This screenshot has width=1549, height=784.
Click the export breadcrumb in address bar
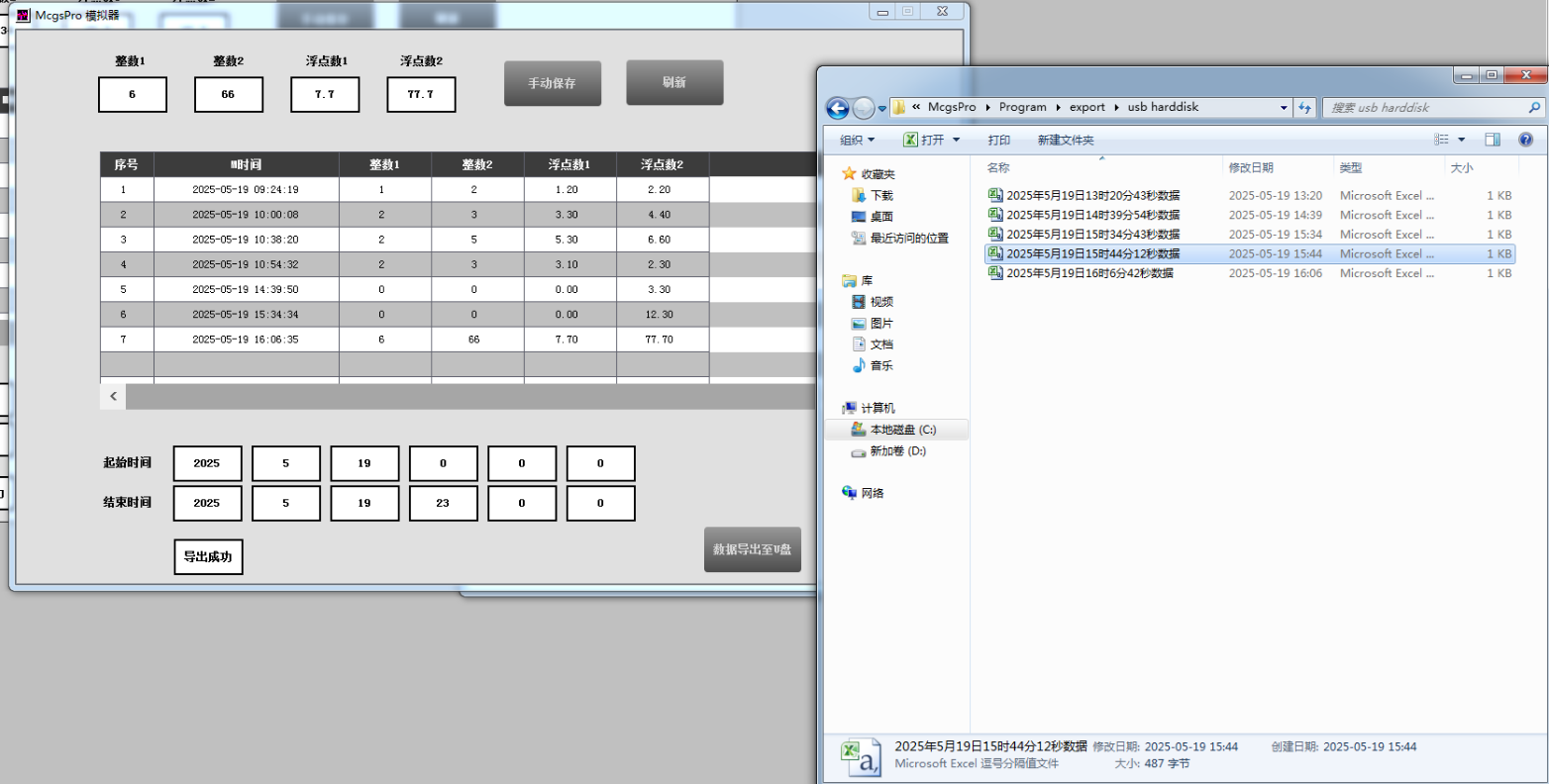click(x=1086, y=107)
